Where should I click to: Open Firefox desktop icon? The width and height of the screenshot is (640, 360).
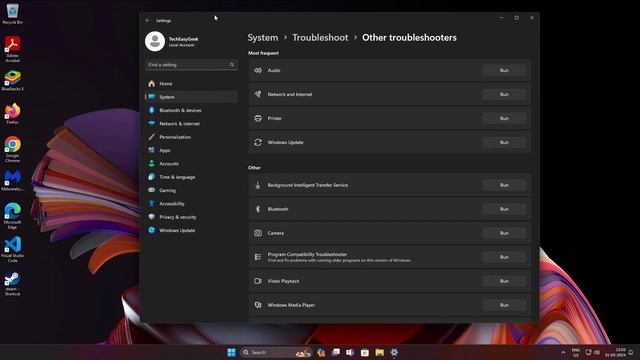click(x=13, y=113)
